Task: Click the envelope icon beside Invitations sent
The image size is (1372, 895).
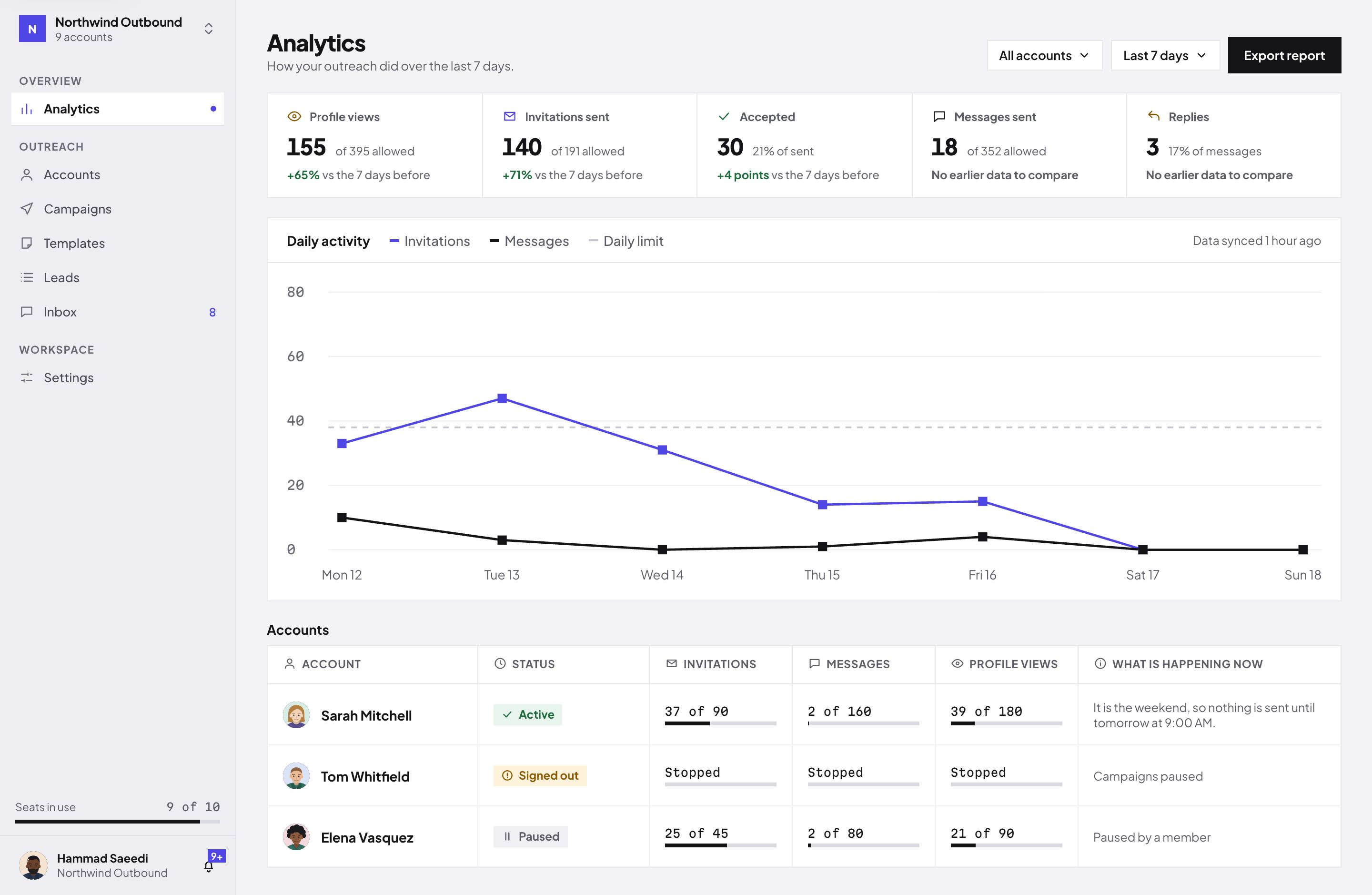Action: coord(510,116)
